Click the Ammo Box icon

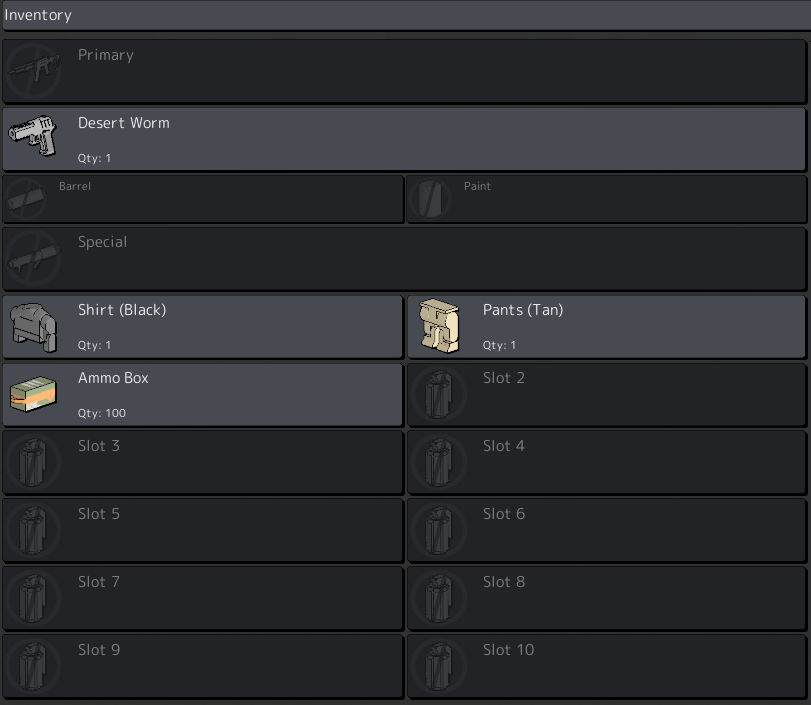pos(33,394)
